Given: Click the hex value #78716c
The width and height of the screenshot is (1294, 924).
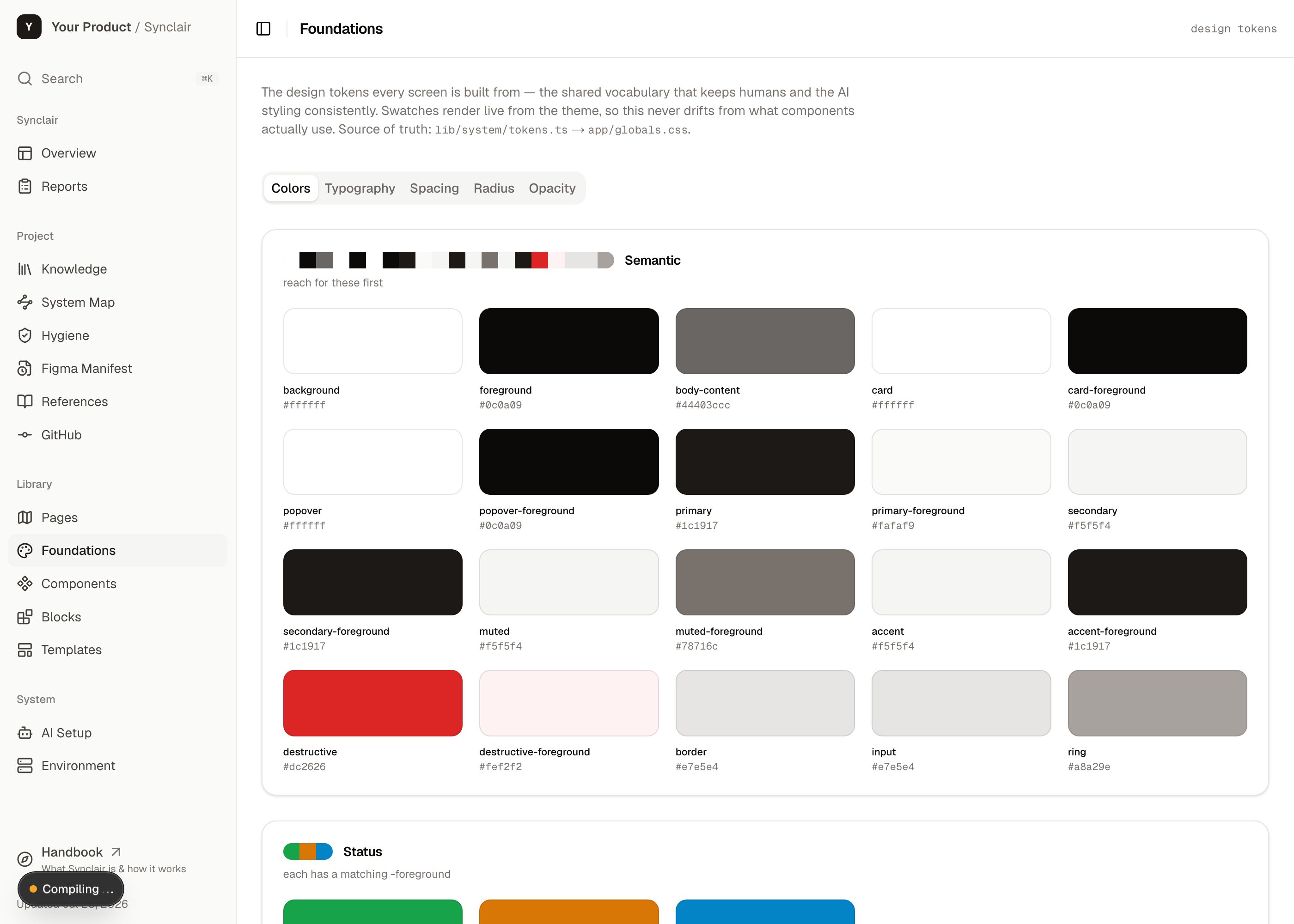Looking at the screenshot, I should tap(696, 646).
